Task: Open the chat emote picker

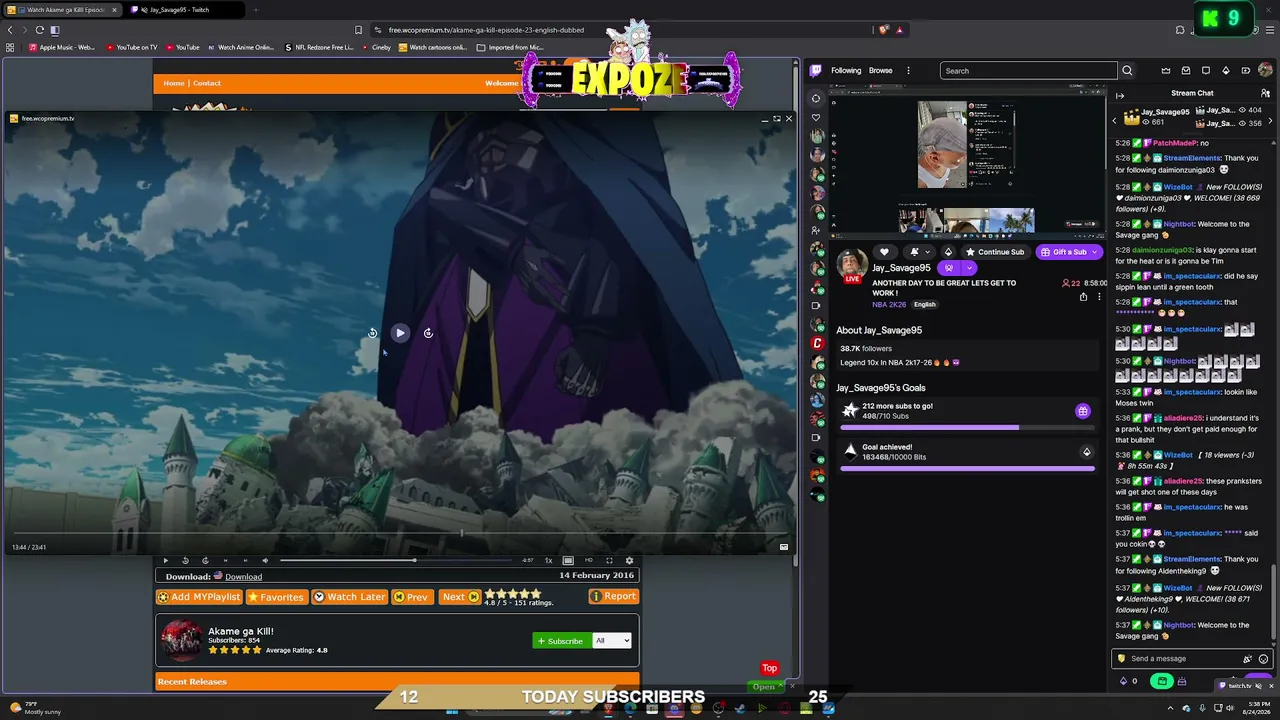Action: click(x=1264, y=659)
